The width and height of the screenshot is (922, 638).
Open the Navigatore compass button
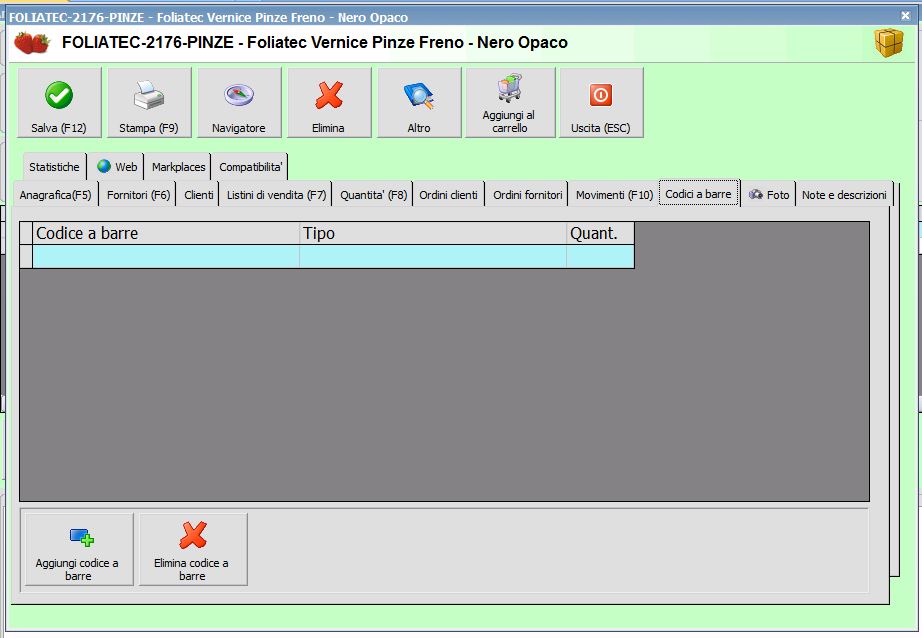click(x=239, y=102)
